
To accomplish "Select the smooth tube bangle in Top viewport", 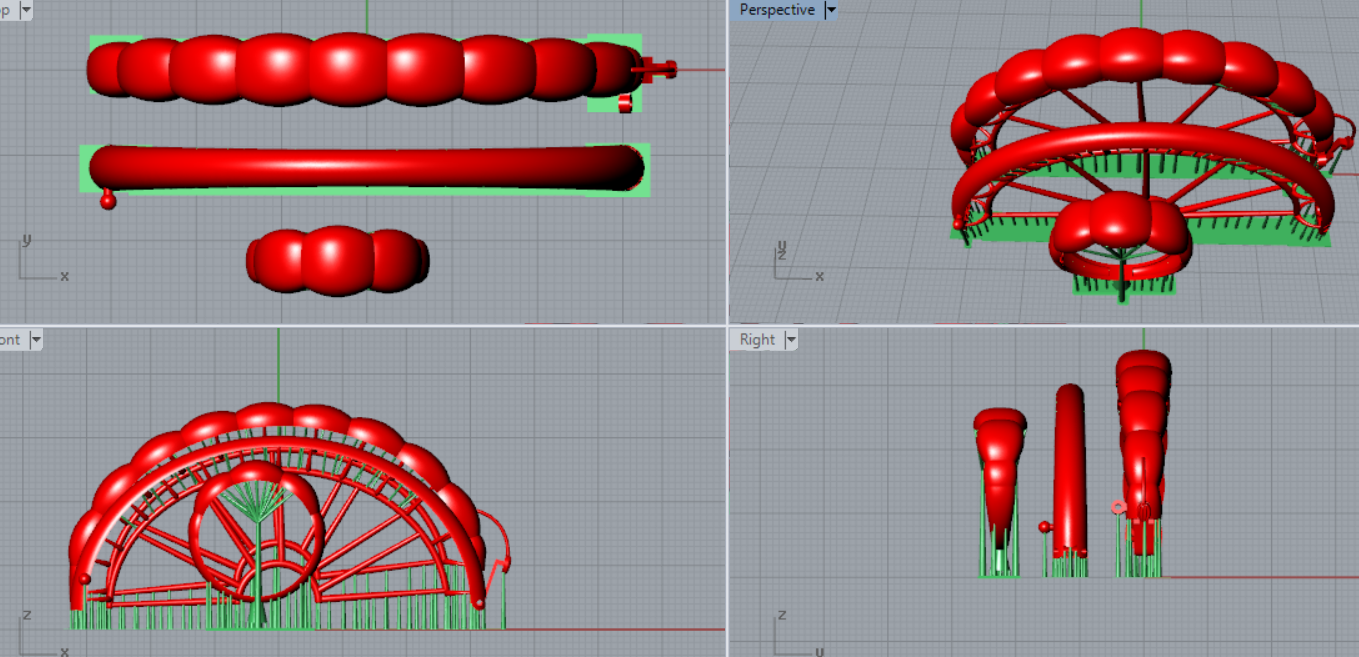I will tap(365, 167).
